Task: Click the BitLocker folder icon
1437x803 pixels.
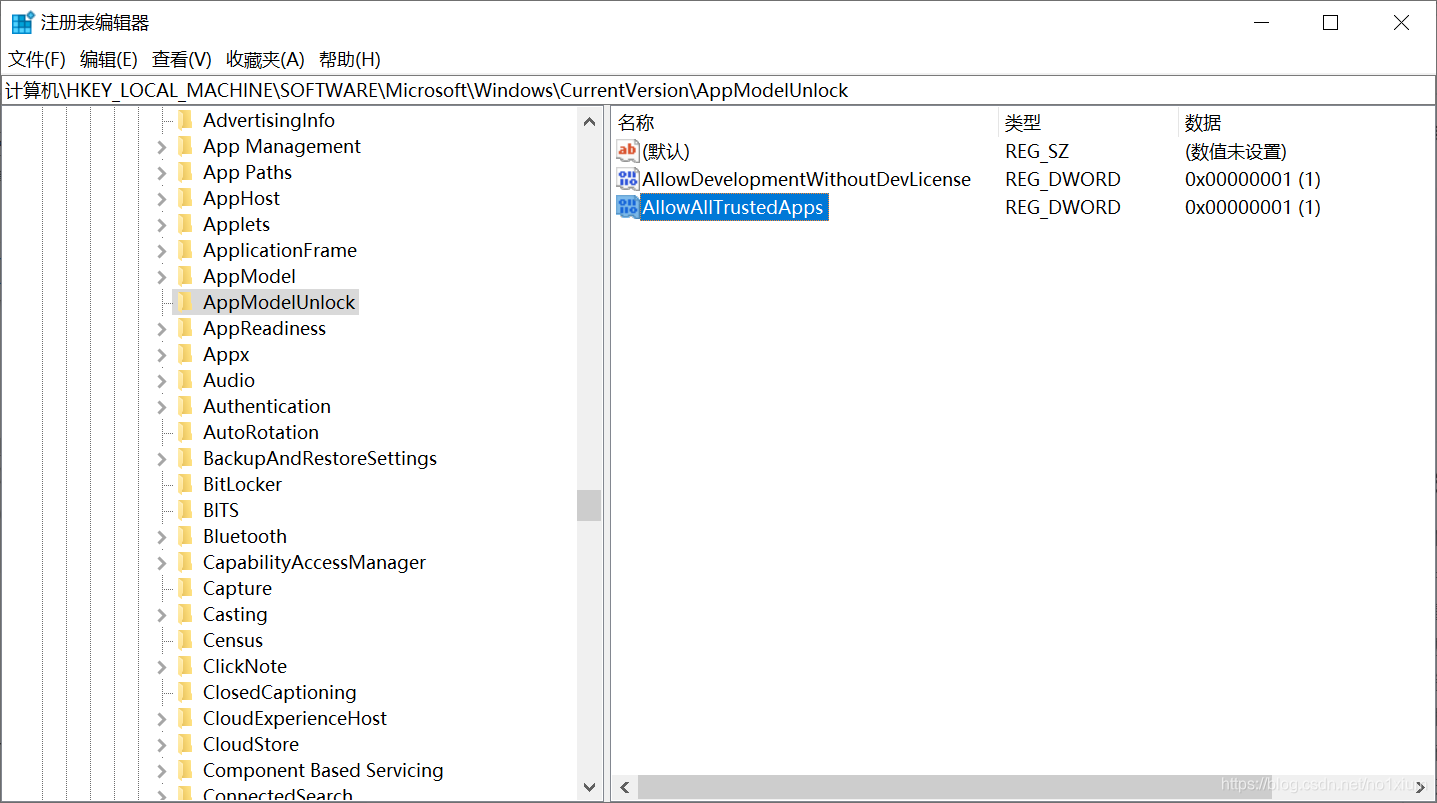Action: (x=185, y=484)
